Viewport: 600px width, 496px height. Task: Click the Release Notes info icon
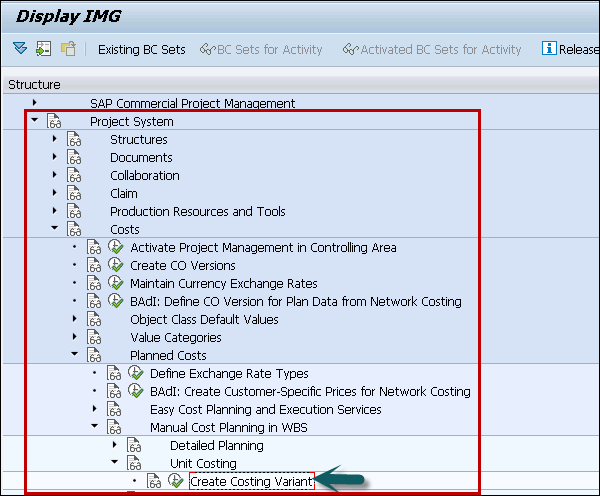[x=549, y=49]
